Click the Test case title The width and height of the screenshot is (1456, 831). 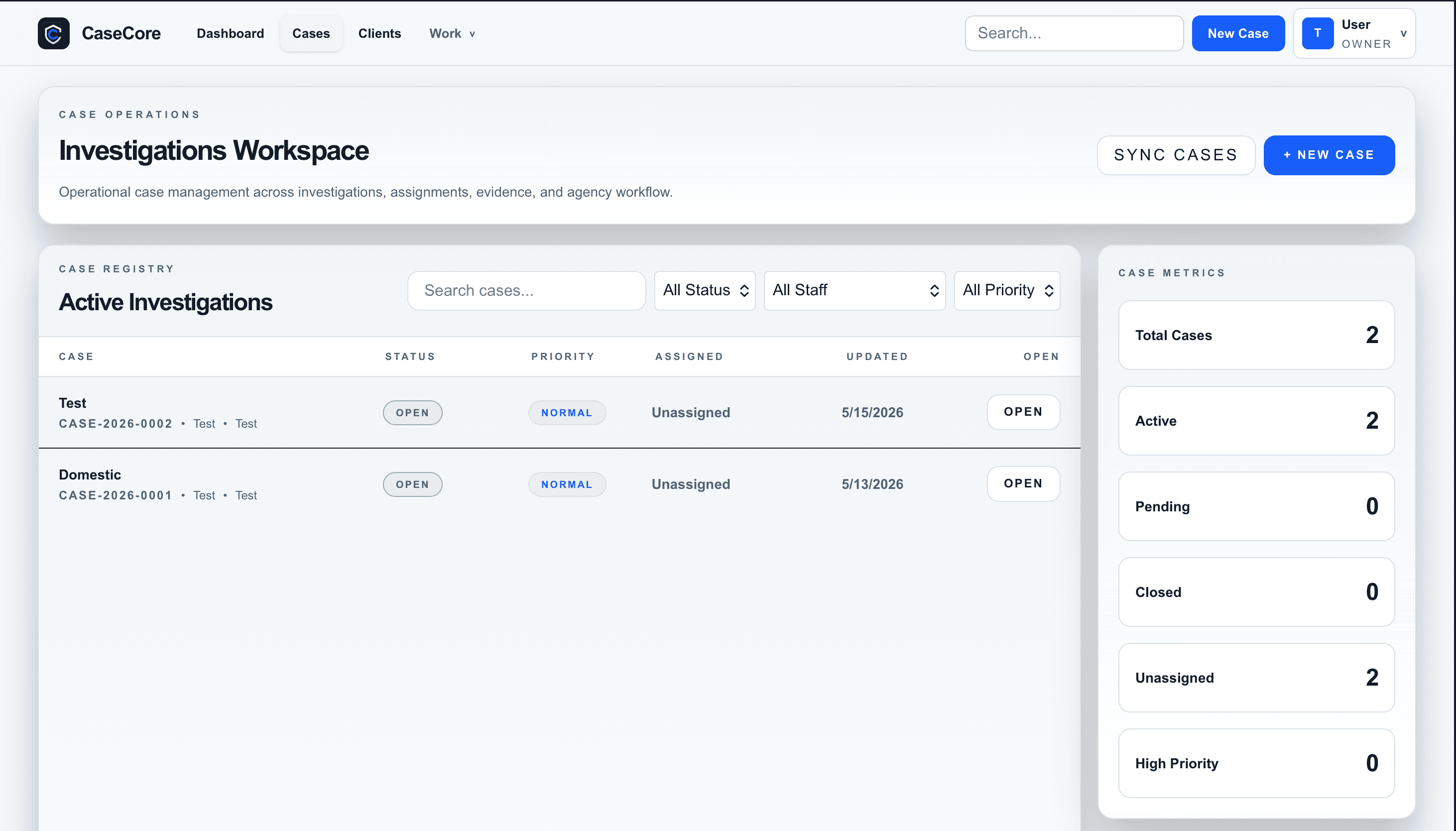point(73,403)
